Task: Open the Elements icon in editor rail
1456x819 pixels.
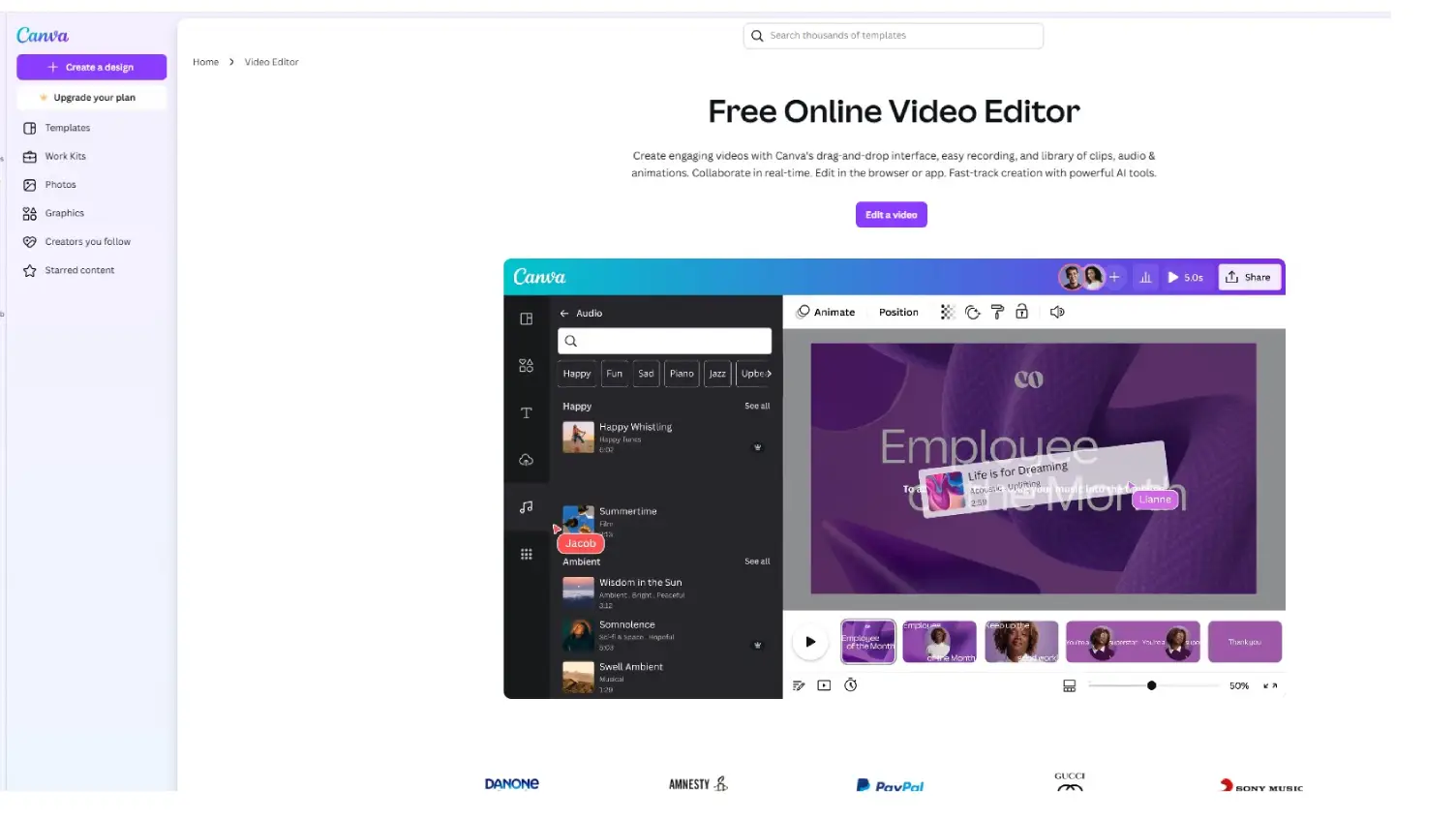Action: click(526, 366)
